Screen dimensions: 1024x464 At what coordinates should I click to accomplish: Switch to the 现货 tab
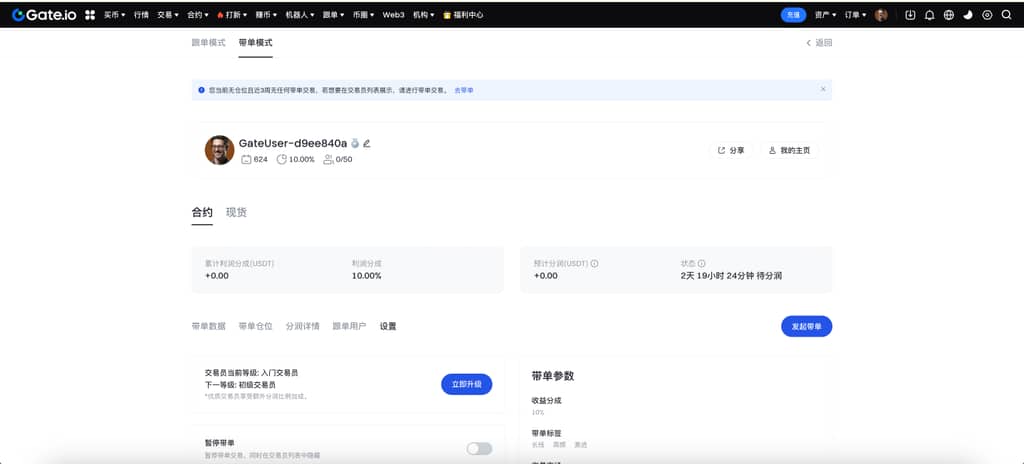coord(236,212)
